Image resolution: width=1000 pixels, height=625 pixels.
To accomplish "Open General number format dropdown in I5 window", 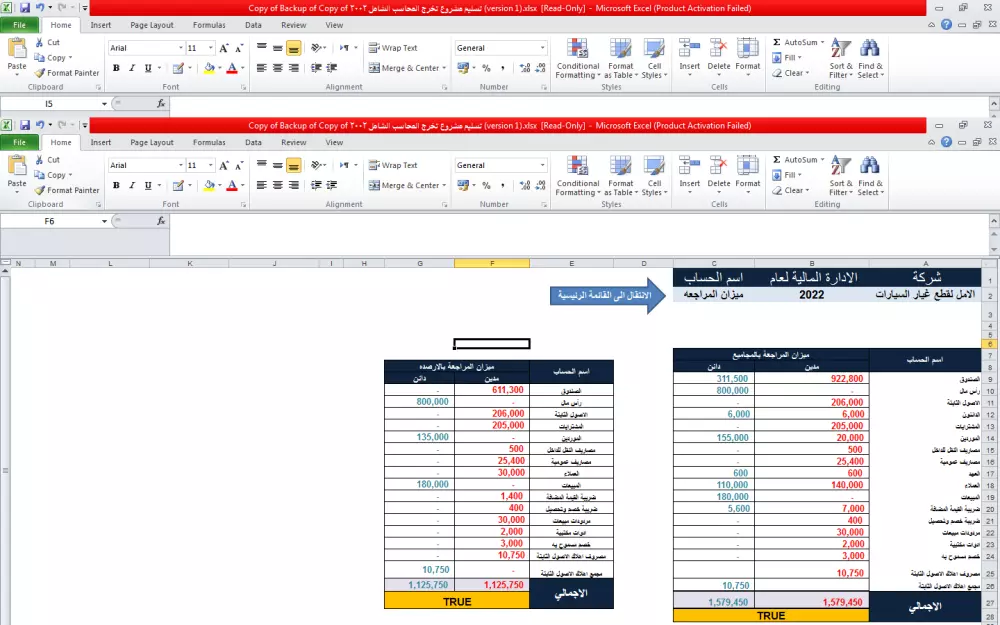I will [x=543, y=48].
